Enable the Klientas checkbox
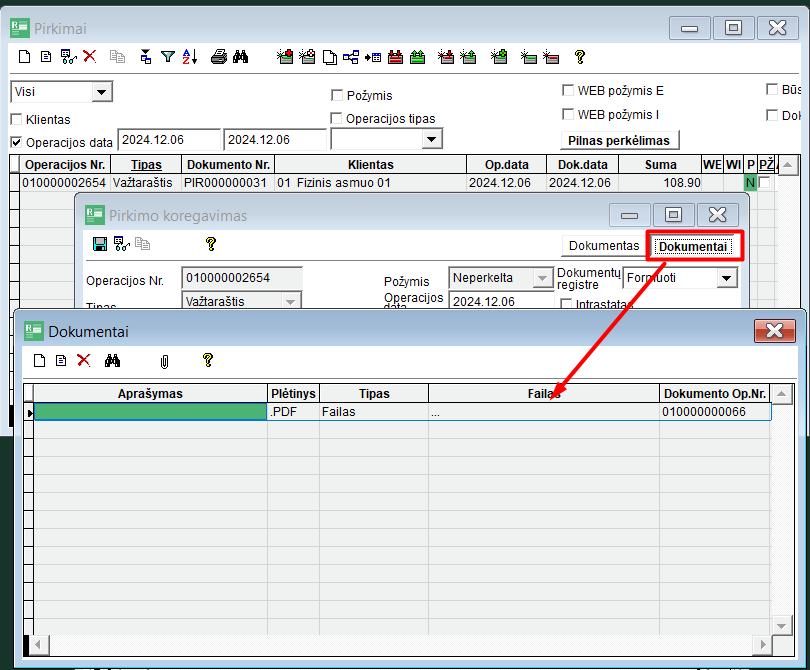Image resolution: width=810 pixels, height=670 pixels. (x=16, y=119)
